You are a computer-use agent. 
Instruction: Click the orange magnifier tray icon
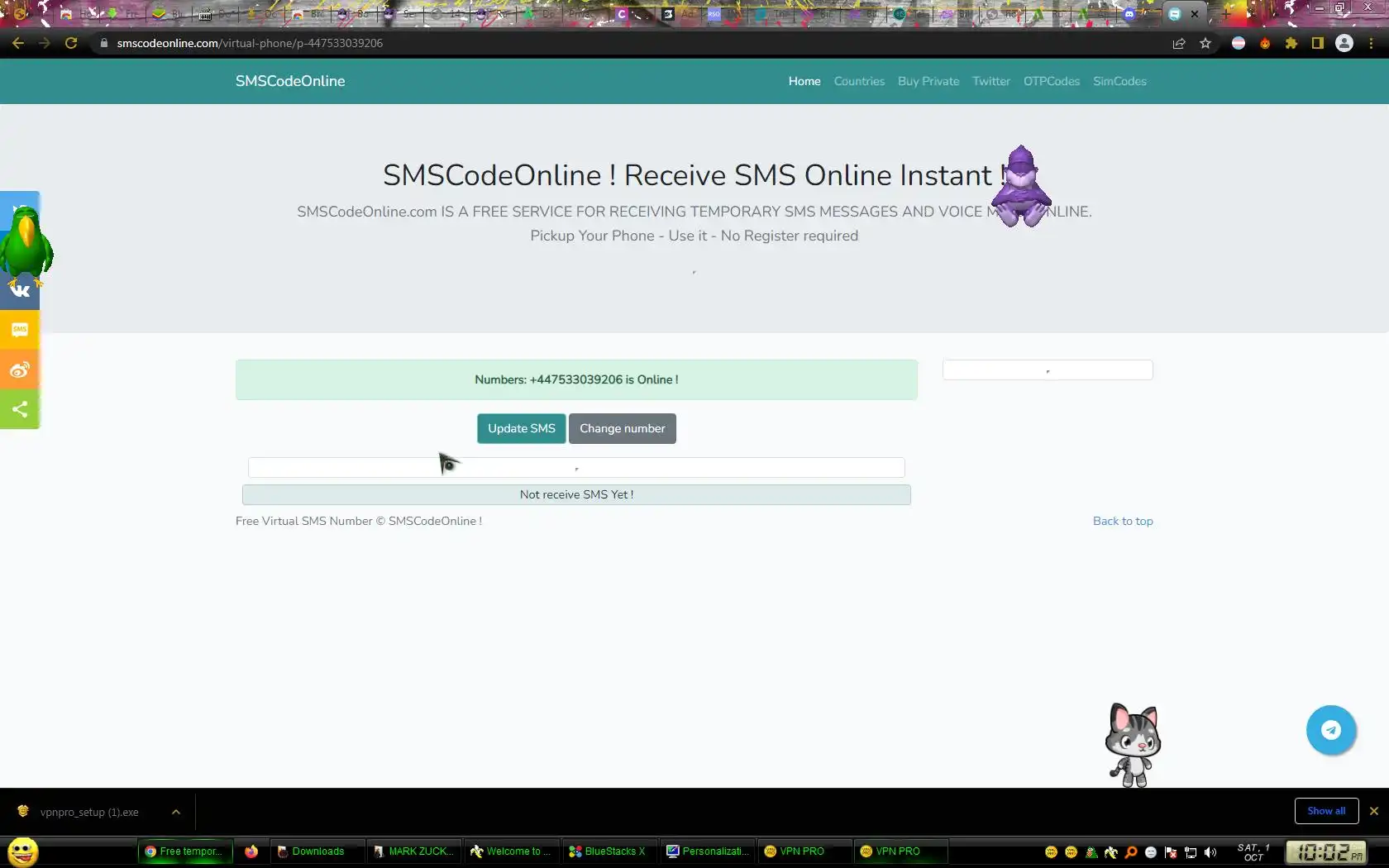tap(1131, 852)
